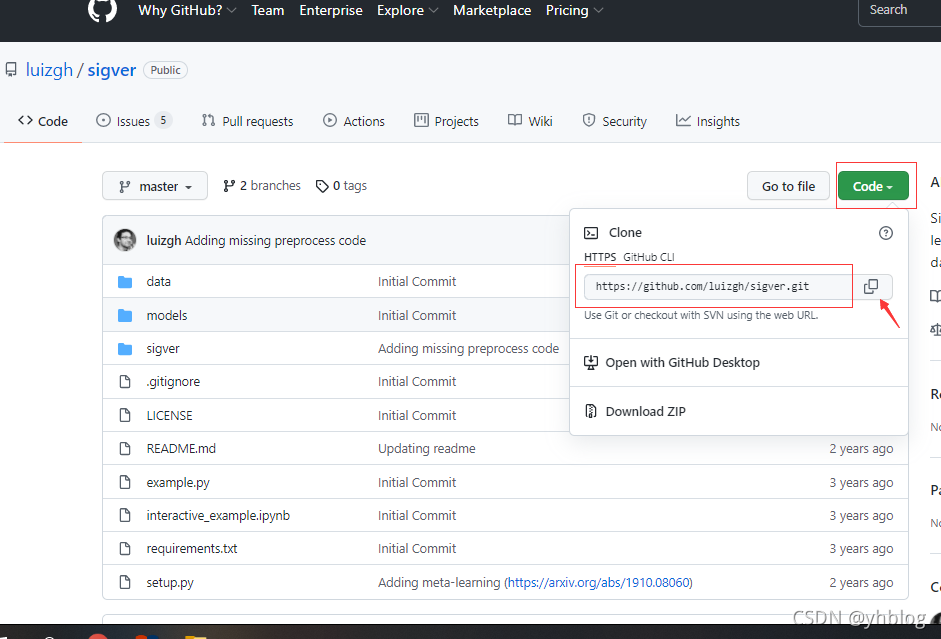Switch to the Code tab
This screenshot has width=941, height=639.
43,121
